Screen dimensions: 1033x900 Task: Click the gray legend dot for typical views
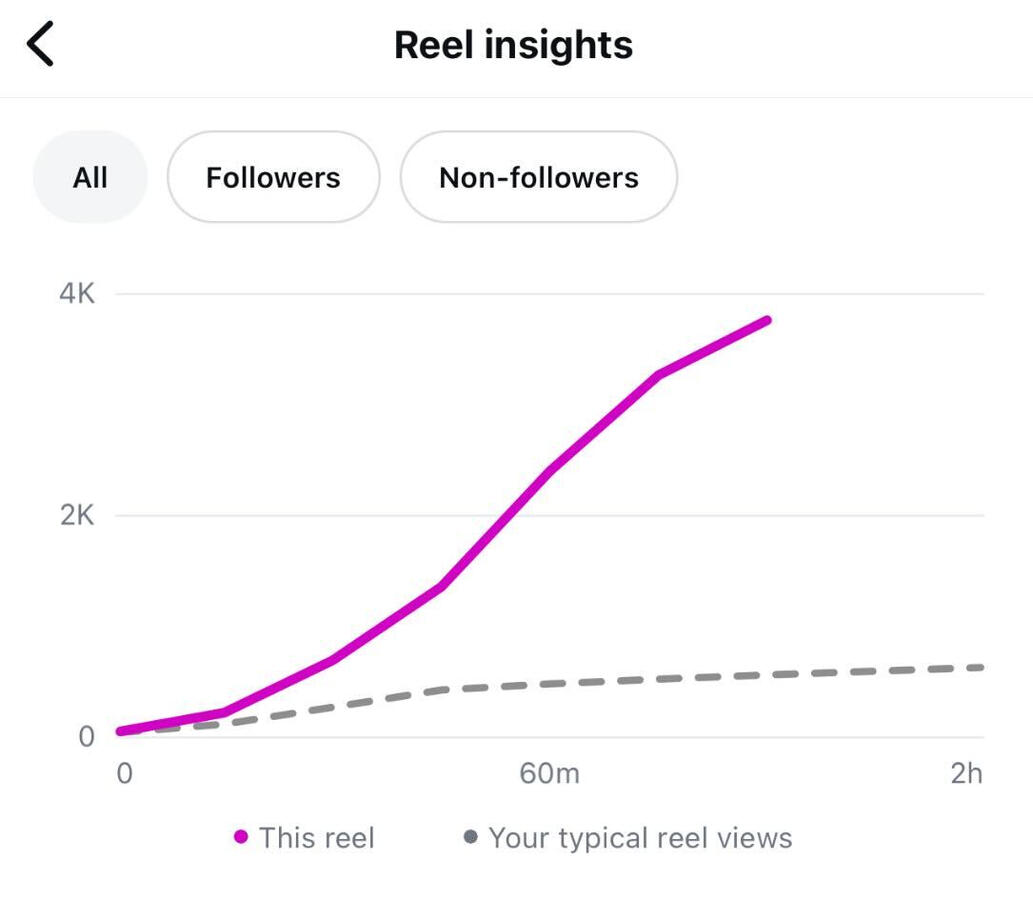click(471, 837)
